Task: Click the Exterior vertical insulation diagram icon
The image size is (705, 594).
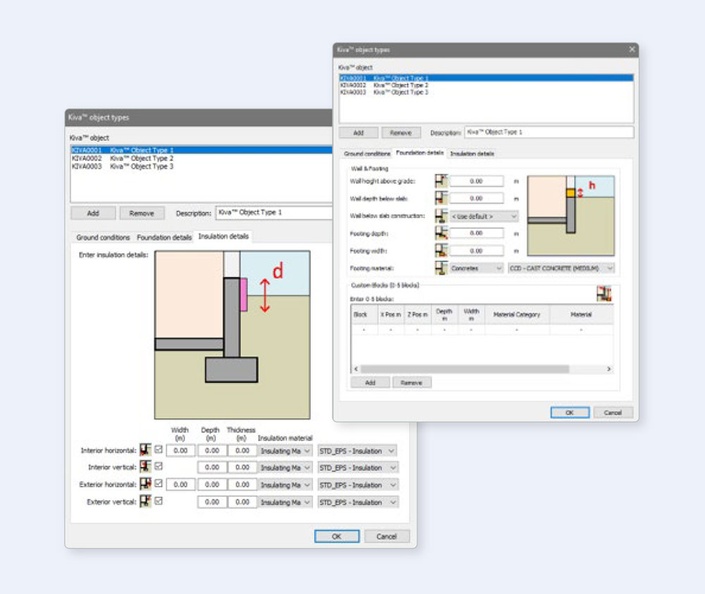Action: tap(145, 501)
